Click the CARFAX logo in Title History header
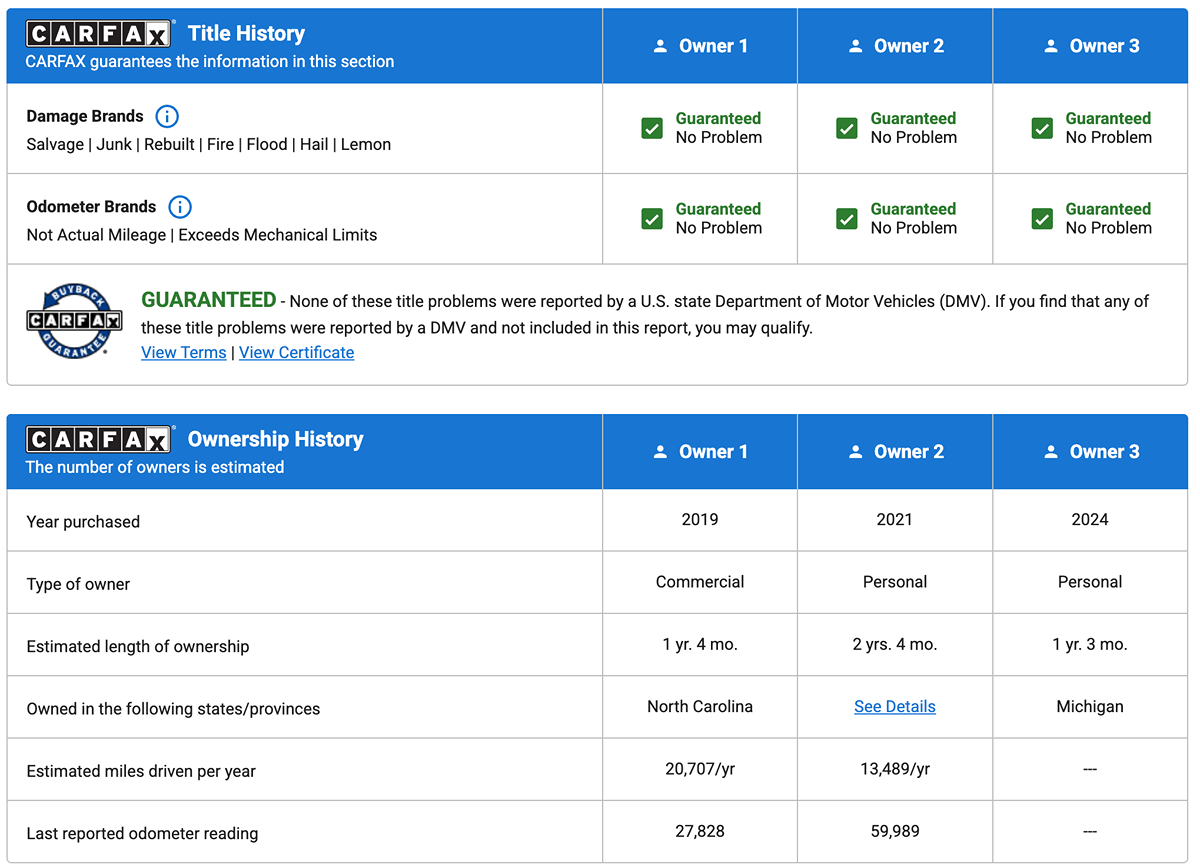Image resolution: width=1200 pixels, height=868 pixels. click(x=100, y=34)
